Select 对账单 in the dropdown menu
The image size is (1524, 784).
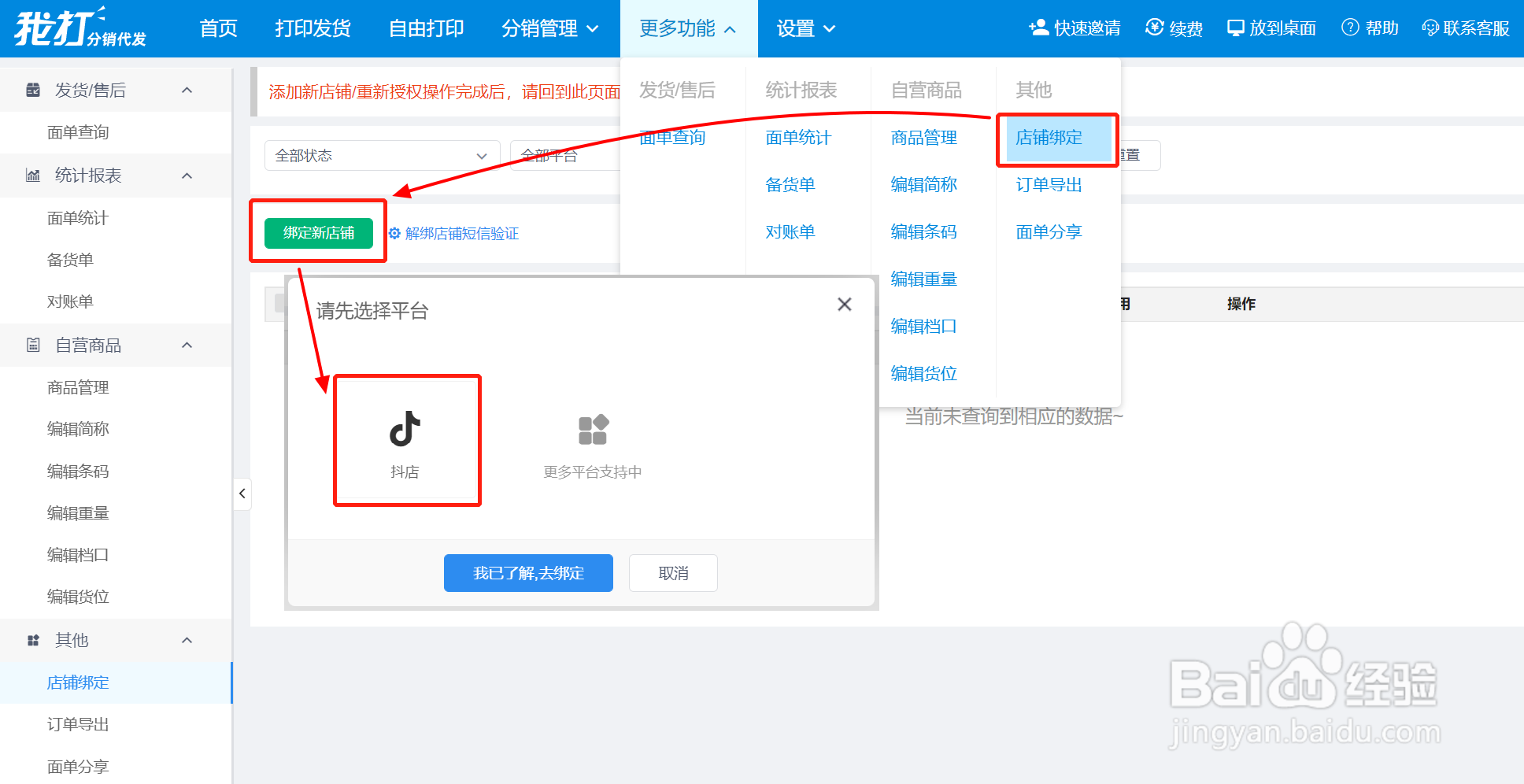(790, 232)
